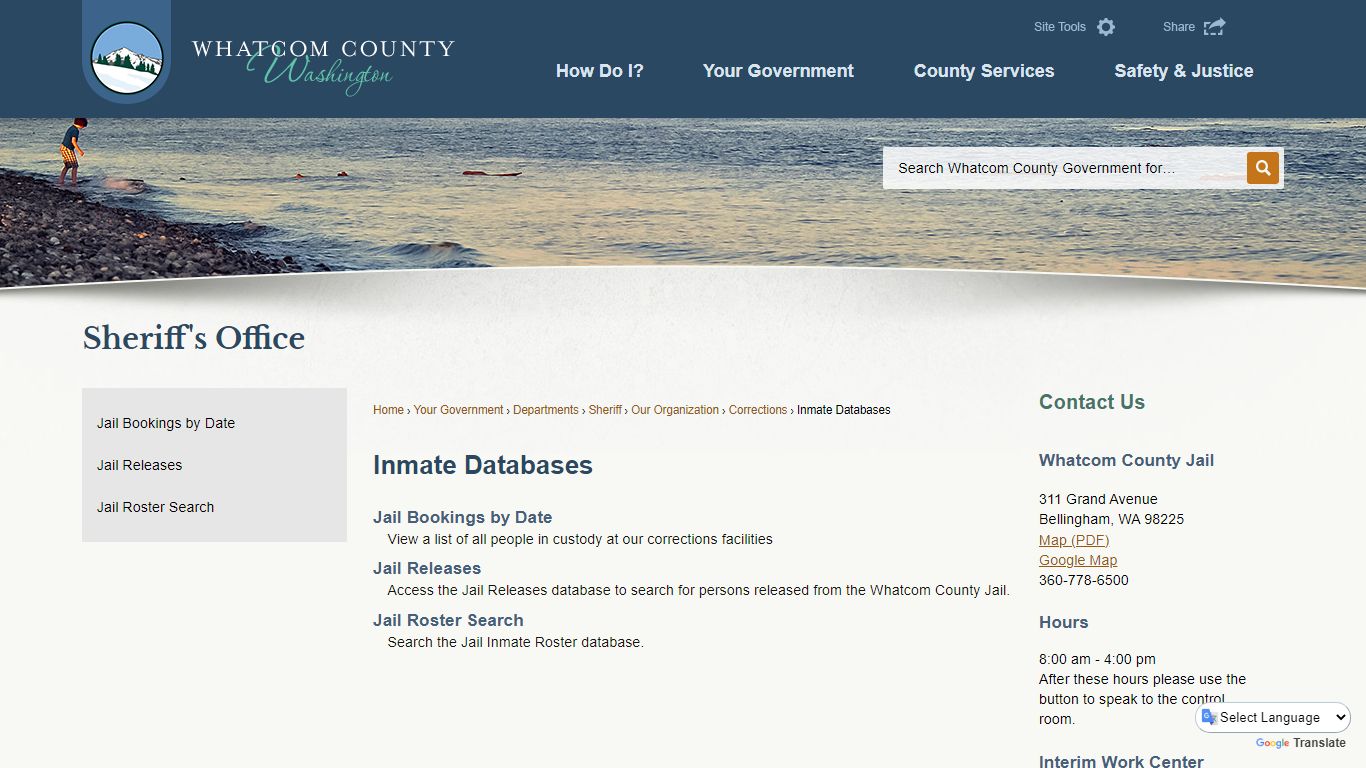Open the Your Government menu item
This screenshot has height=768, width=1366.
[778, 71]
